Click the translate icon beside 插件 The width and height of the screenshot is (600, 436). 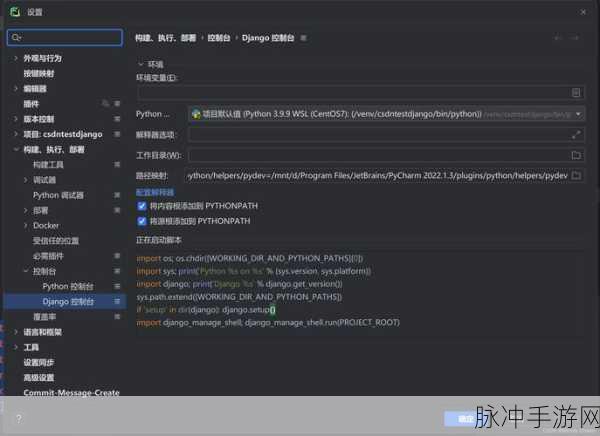point(106,103)
